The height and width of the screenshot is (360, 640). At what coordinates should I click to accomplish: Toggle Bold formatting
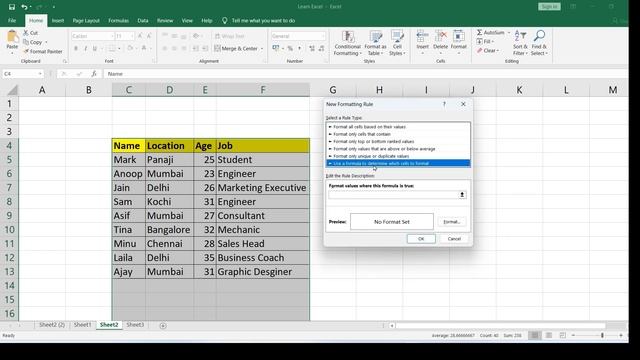[x=76, y=49]
